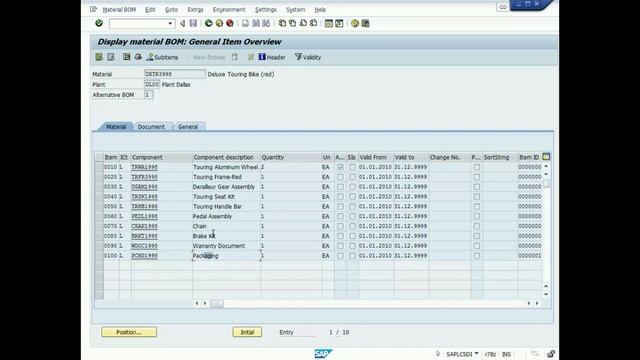Screen dimensions: 640x360
Task: Click the Subitems button
Action: point(162,57)
